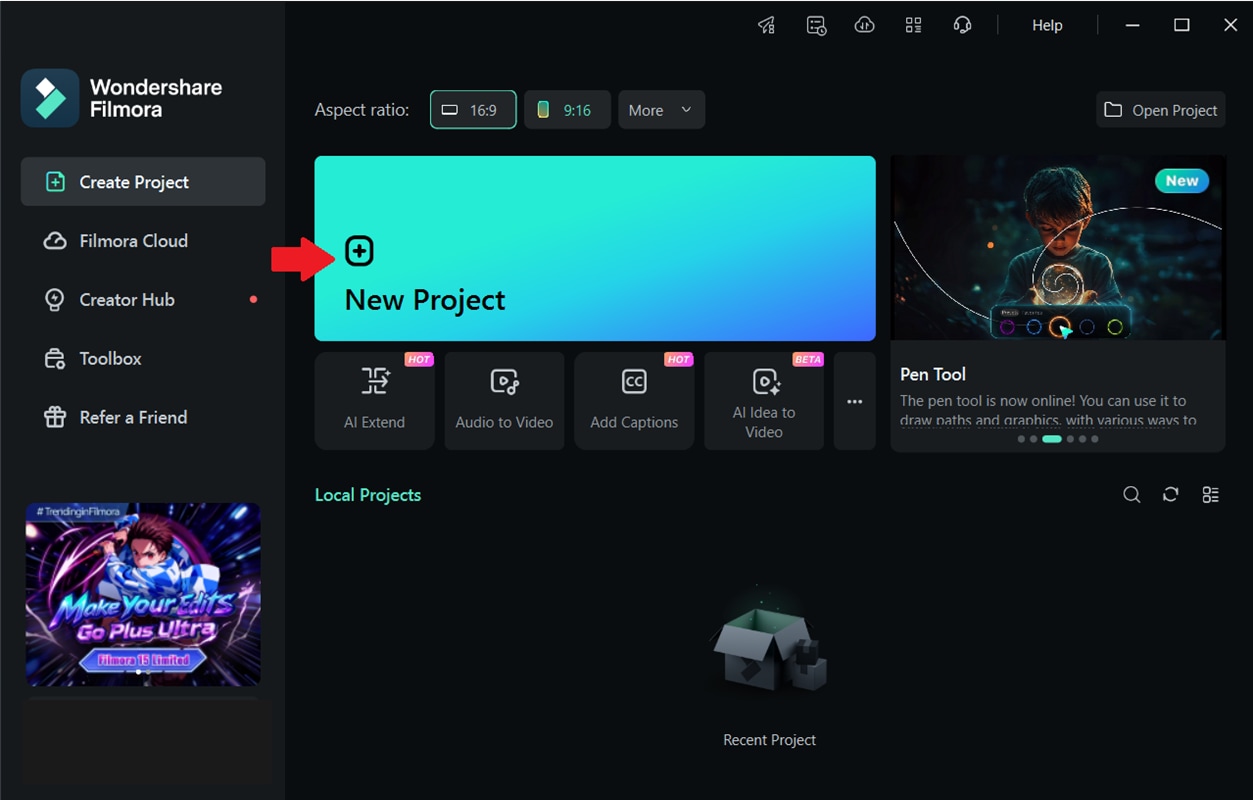Viewport: 1253px width, 800px height.
Task: Search the local projects
Action: pos(1131,495)
